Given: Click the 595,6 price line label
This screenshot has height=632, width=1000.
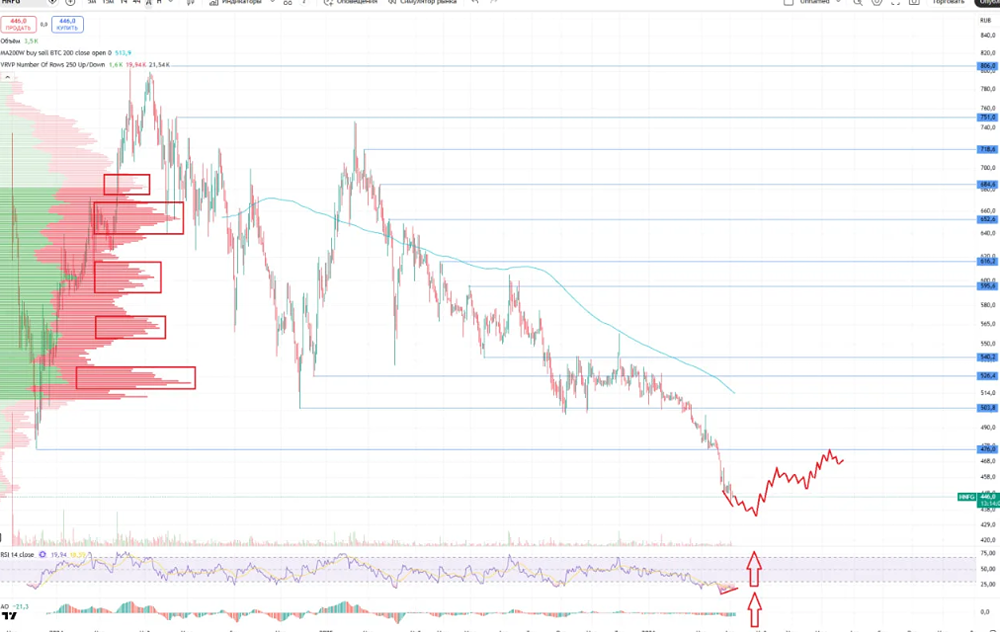Looking at the screenshot, I should (x=987, y=286).
